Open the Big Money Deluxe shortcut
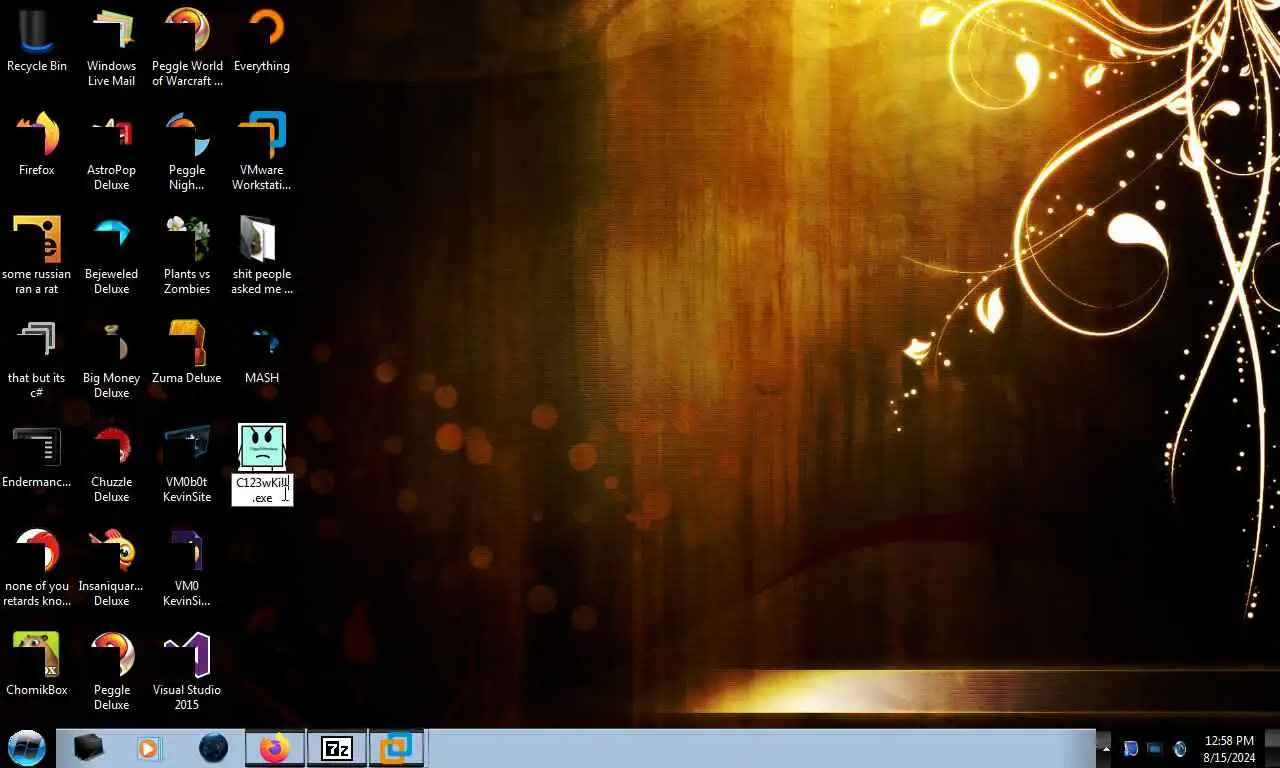This screenshot has width=1280, height=768. point(111,360)
